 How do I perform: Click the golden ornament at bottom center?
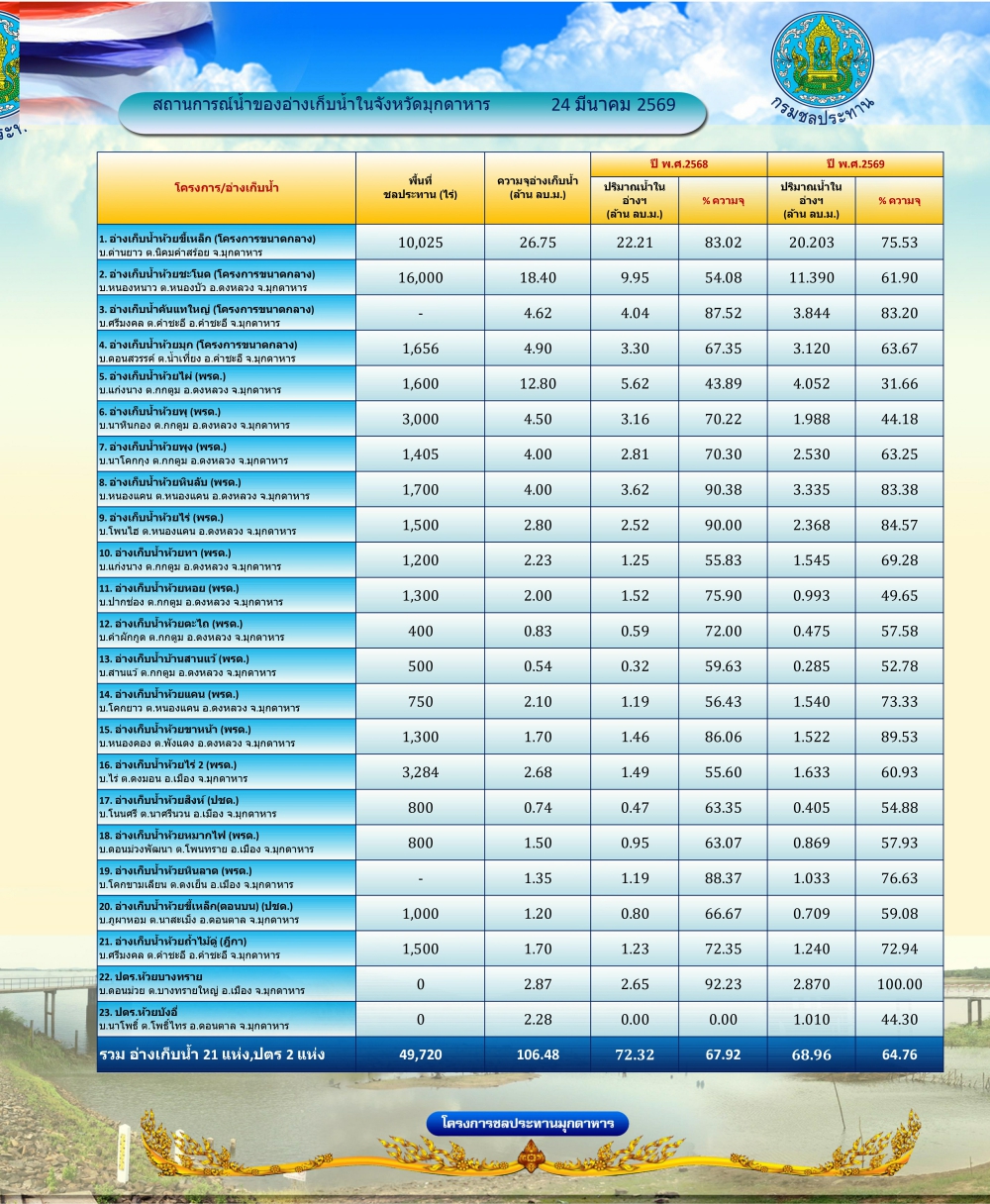[532, 1154]
